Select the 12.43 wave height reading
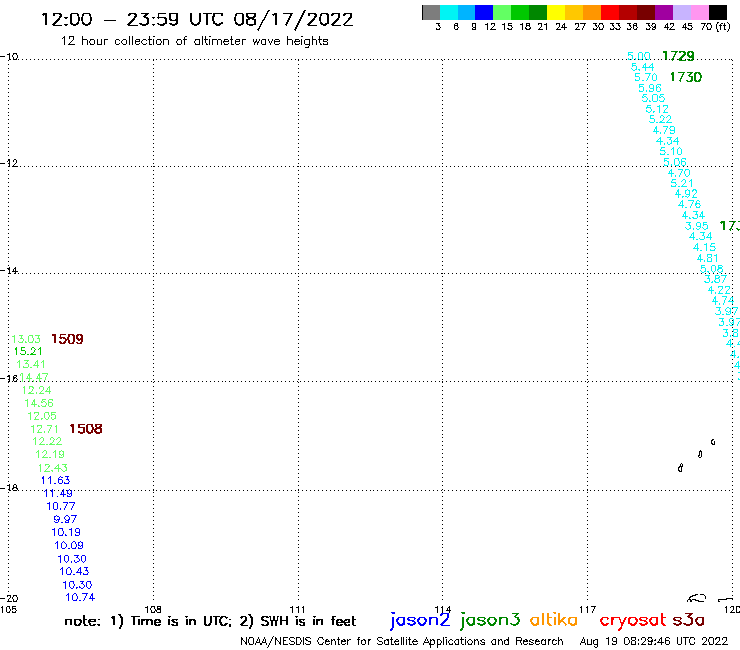The width and height of the screenshot is (740, 650). click(52, 468)
